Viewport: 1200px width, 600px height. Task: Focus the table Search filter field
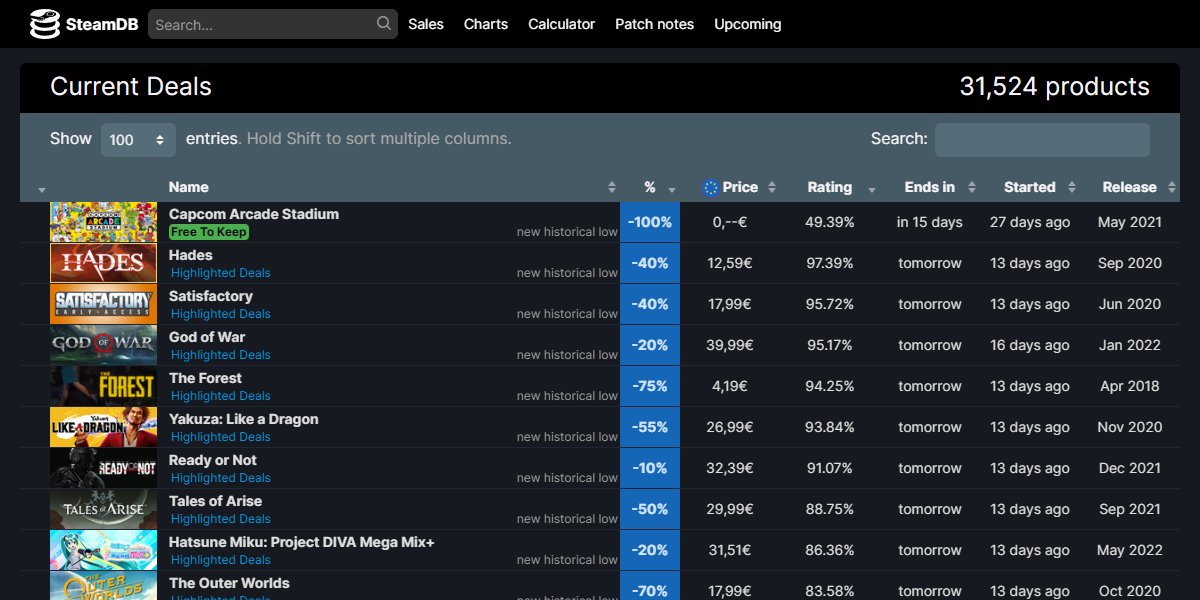coord(1042,140)
